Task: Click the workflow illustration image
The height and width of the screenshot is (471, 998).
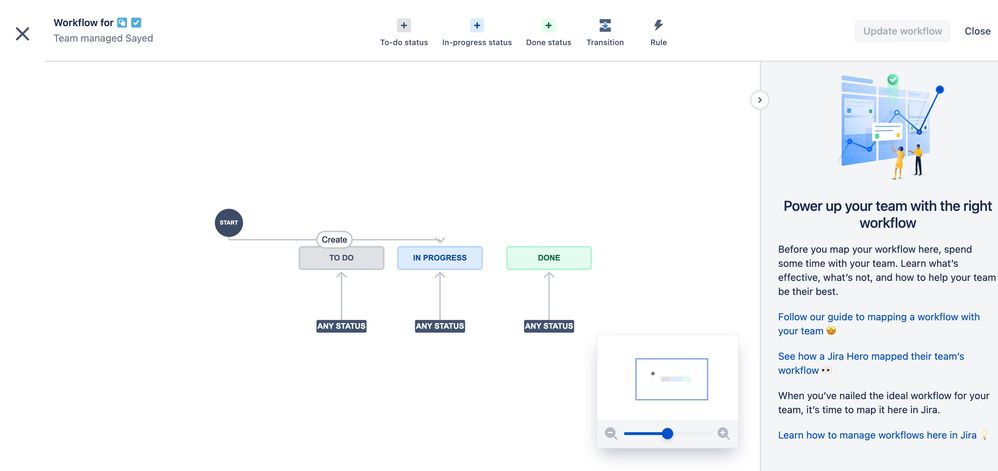Action: pos(891,126)
